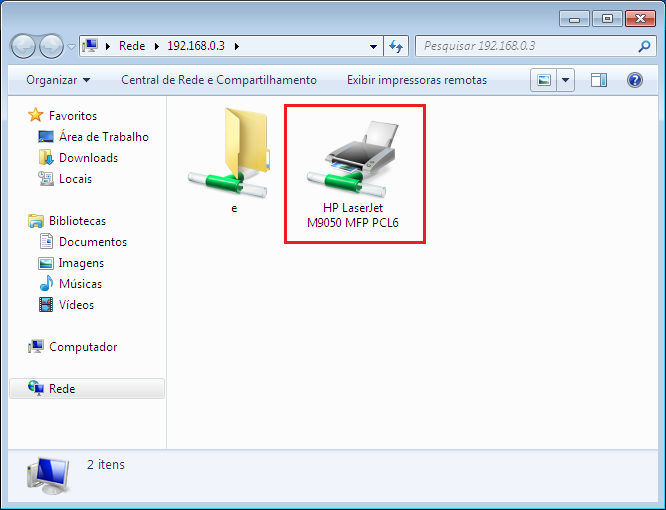The width and height of the screenshot is (666, 510).
Task: Click the Imagens picture icon
Action: [46, 263]
